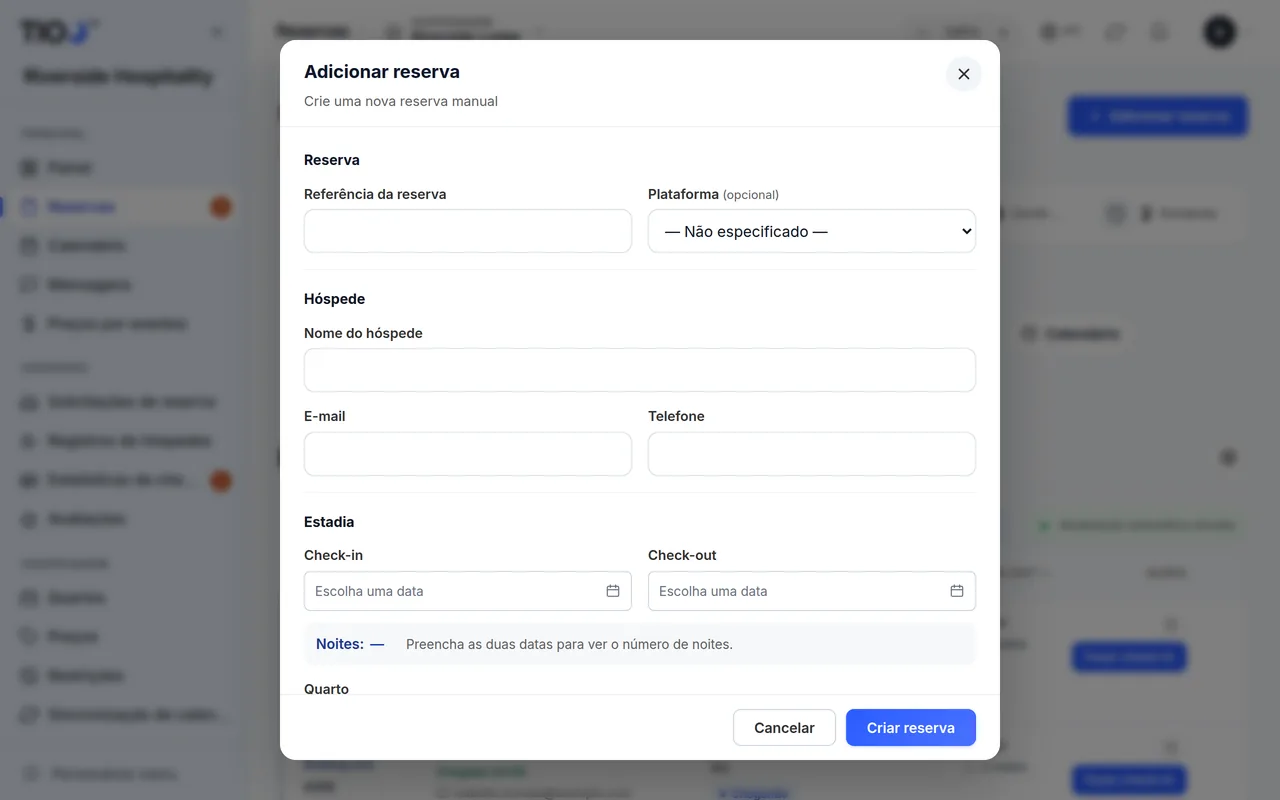Click into the Nome do hóspede field
This screenshot has height=800, width=1280.
640,370
